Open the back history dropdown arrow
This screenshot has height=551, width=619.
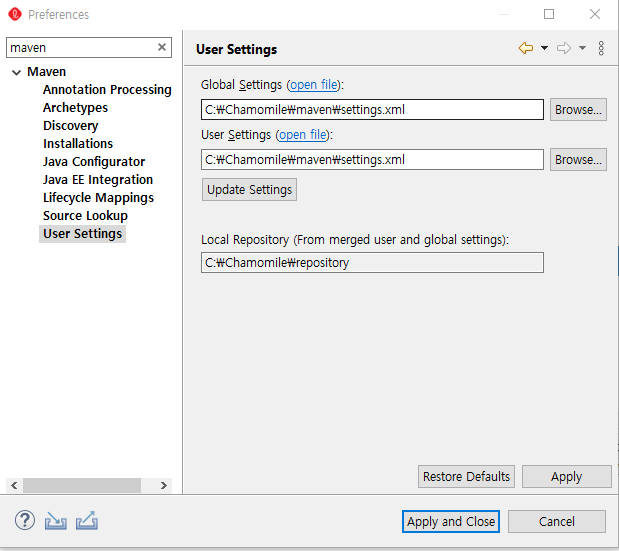click(544, 48)
